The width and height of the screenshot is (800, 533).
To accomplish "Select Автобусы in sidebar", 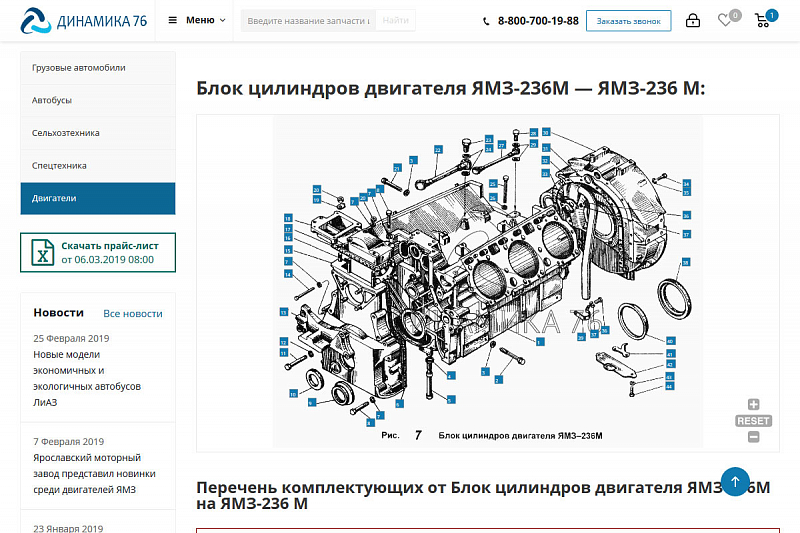I will pyautogui.click(x=98, y=100).
